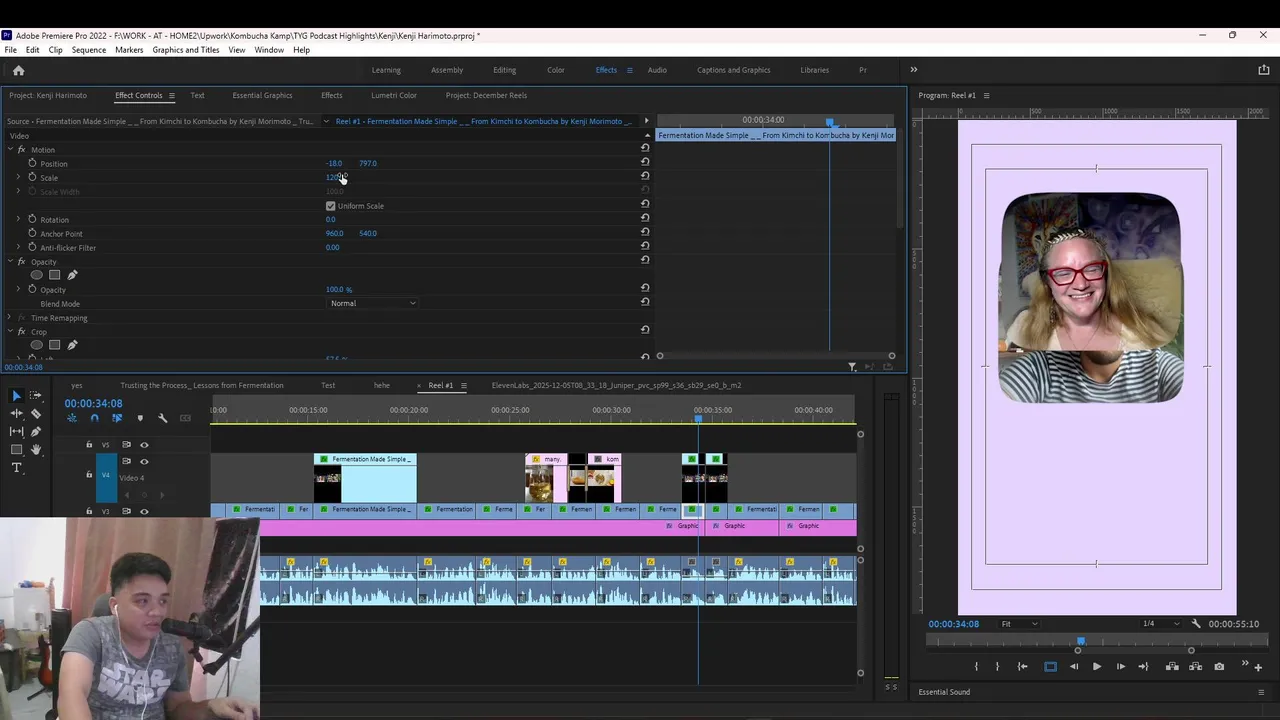The height and width of the screenshot is (720, 1280).
Task: Expand Time Remapping effect
Action: (x=9, y=318)
